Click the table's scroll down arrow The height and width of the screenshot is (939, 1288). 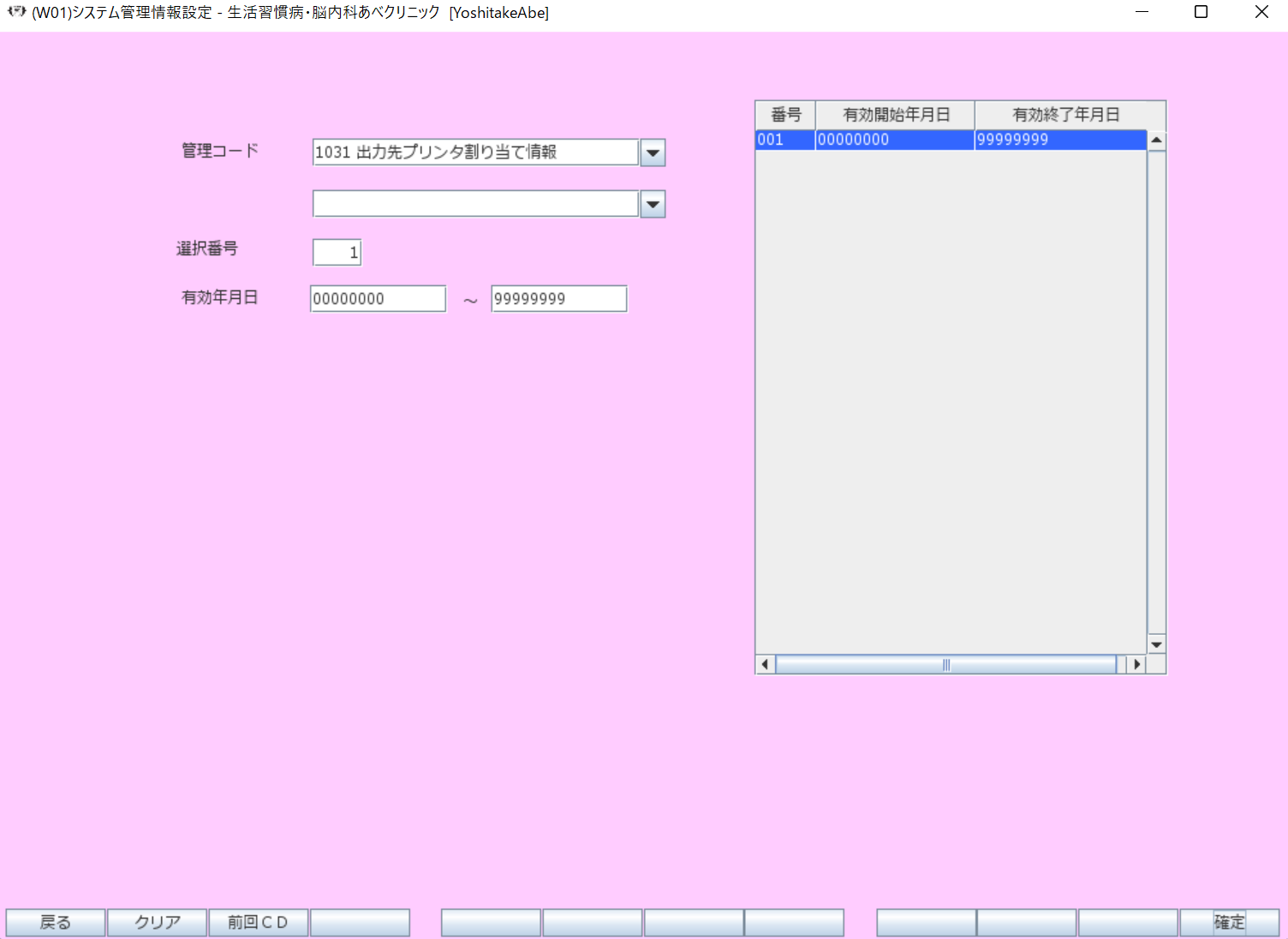[x=1156, y=644]
